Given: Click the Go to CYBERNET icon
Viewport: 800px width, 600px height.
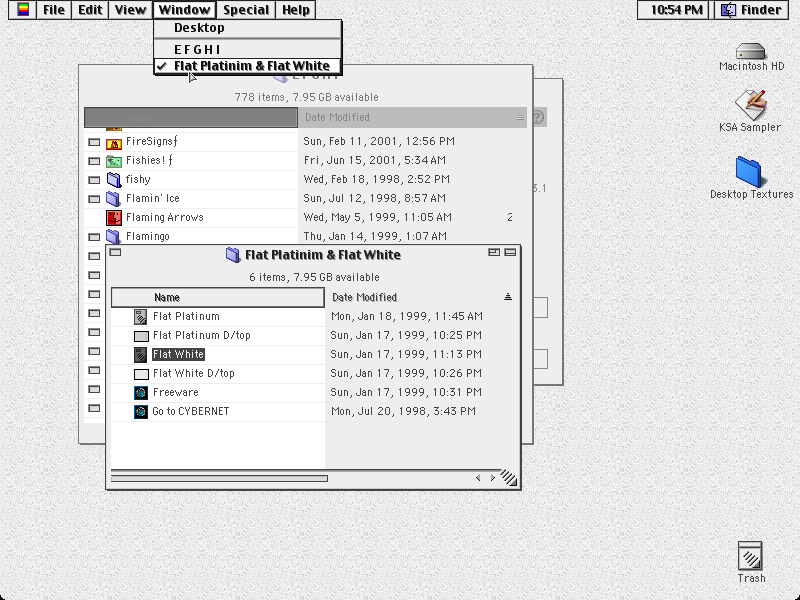Looking at the screenshot, I should point(141,411).
